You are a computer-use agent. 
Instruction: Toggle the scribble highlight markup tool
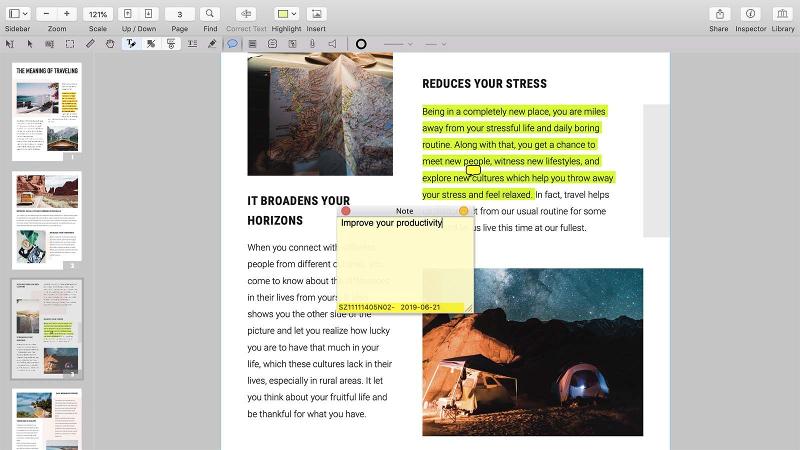(x=151, y=44)
